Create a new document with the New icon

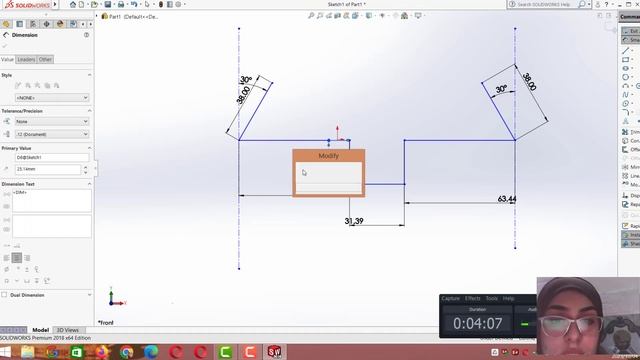click(82, 4)
